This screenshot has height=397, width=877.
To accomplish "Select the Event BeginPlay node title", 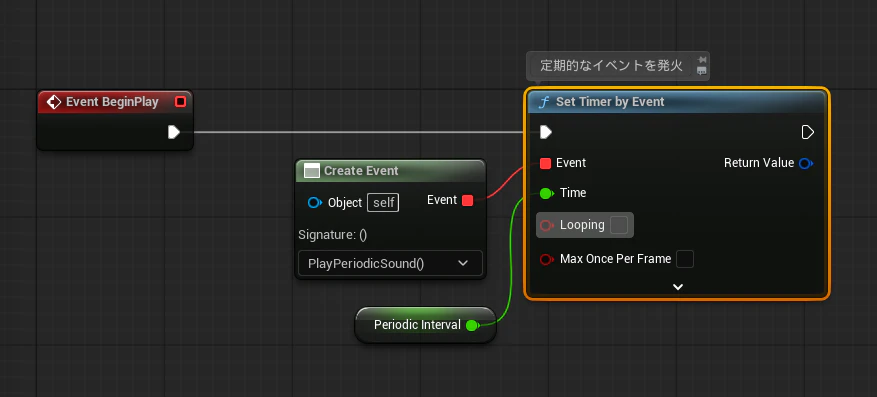I will tap(112, 102).
